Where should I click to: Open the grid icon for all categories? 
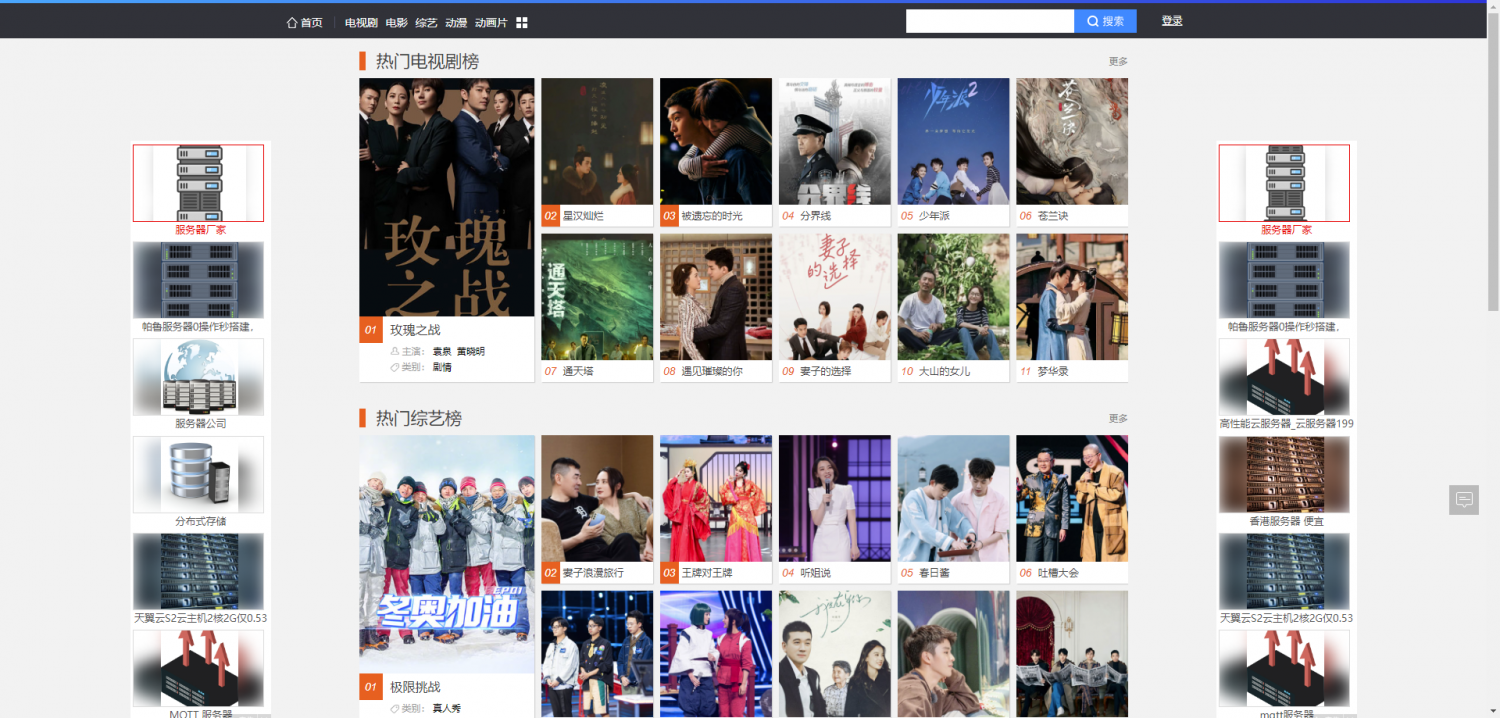coord(522,22)
